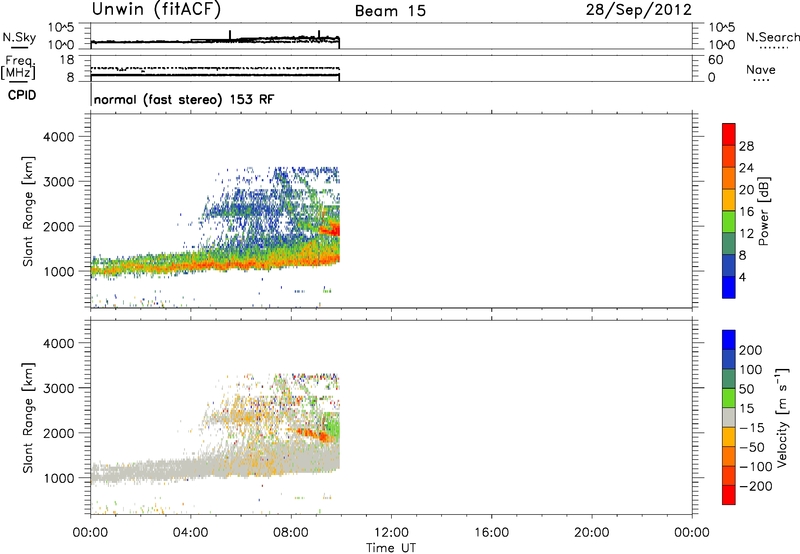This screenshot has height=554, width=800.
Task: Click the '12:00' time axis tick label
Action: pyautogui.click(x=391, y=533)
